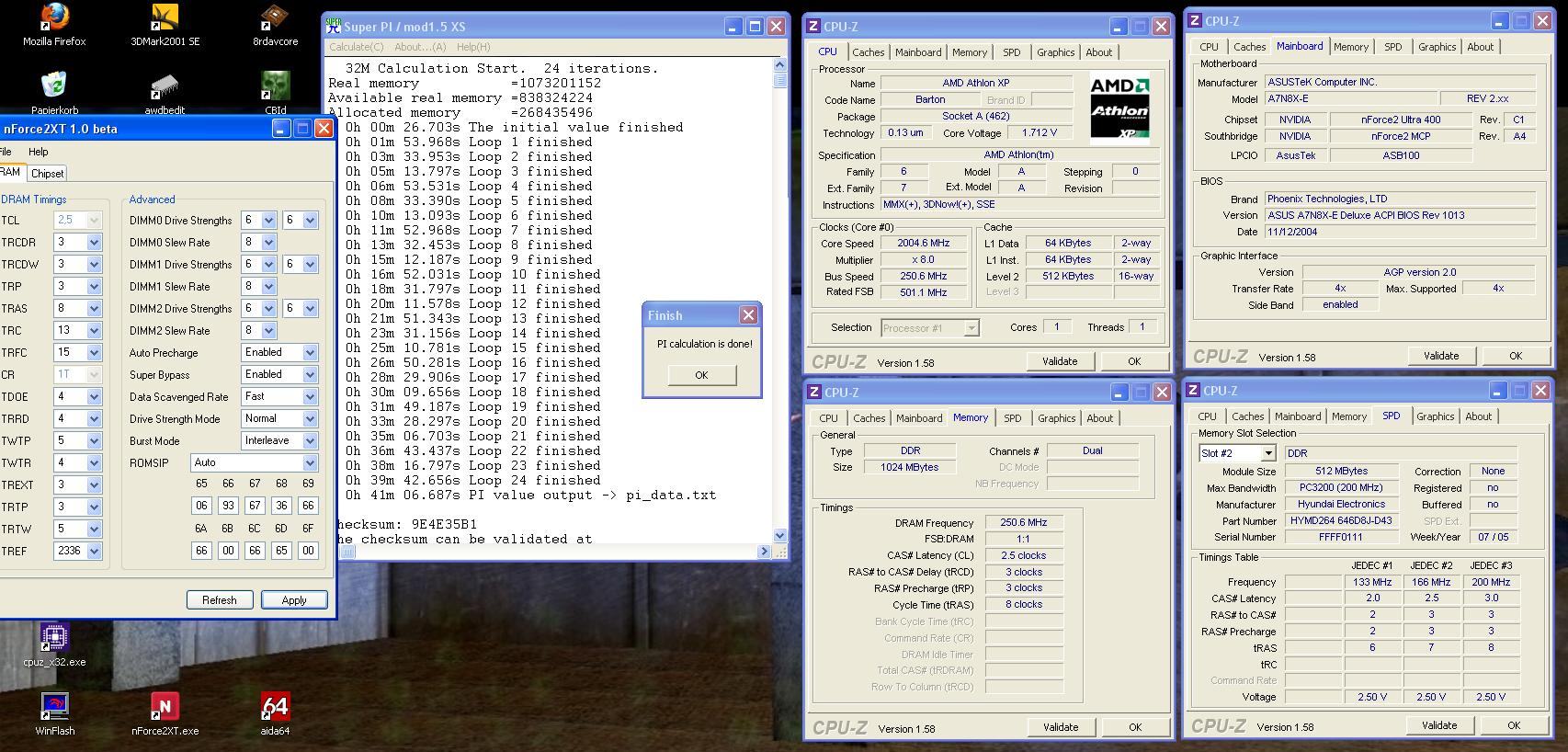Image resolution: width=1568 pixels, height=752 pixels.
Task: Open Calculate(C) menu in Super PI
Action: click(x=357, y=47)
